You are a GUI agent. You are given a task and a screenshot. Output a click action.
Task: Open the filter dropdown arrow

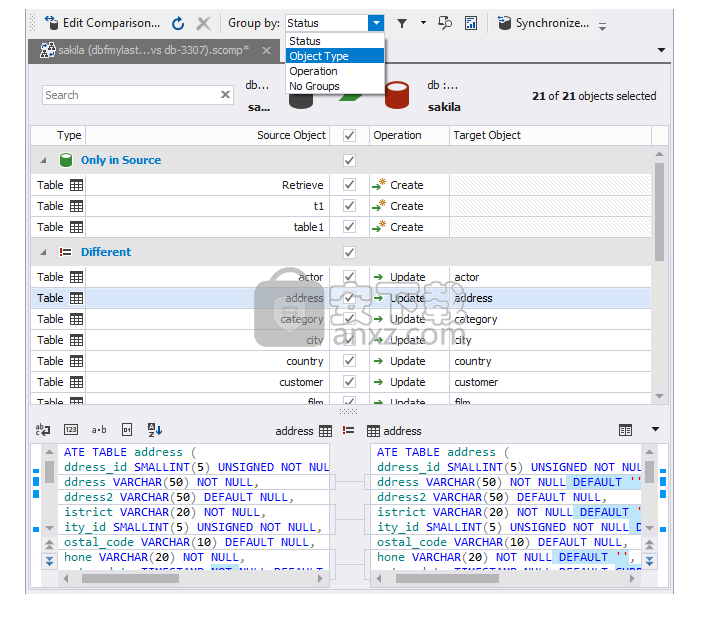click(x=423, y=22)
